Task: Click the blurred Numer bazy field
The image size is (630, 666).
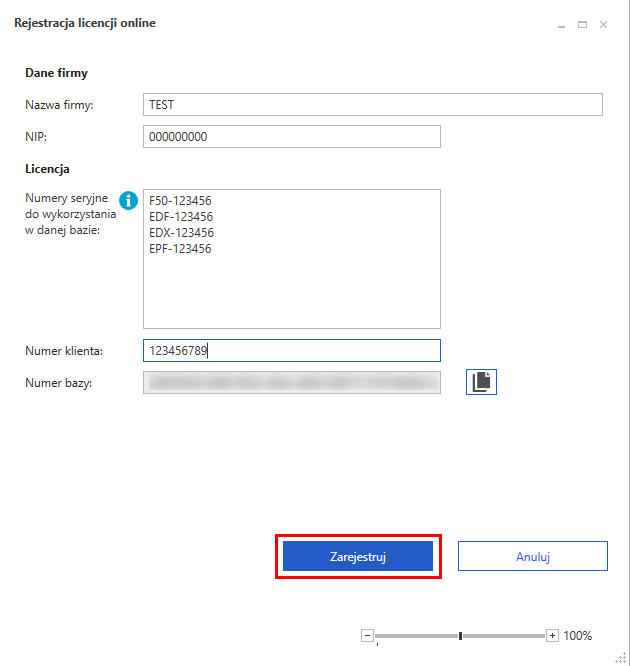Action: point(292,382)
